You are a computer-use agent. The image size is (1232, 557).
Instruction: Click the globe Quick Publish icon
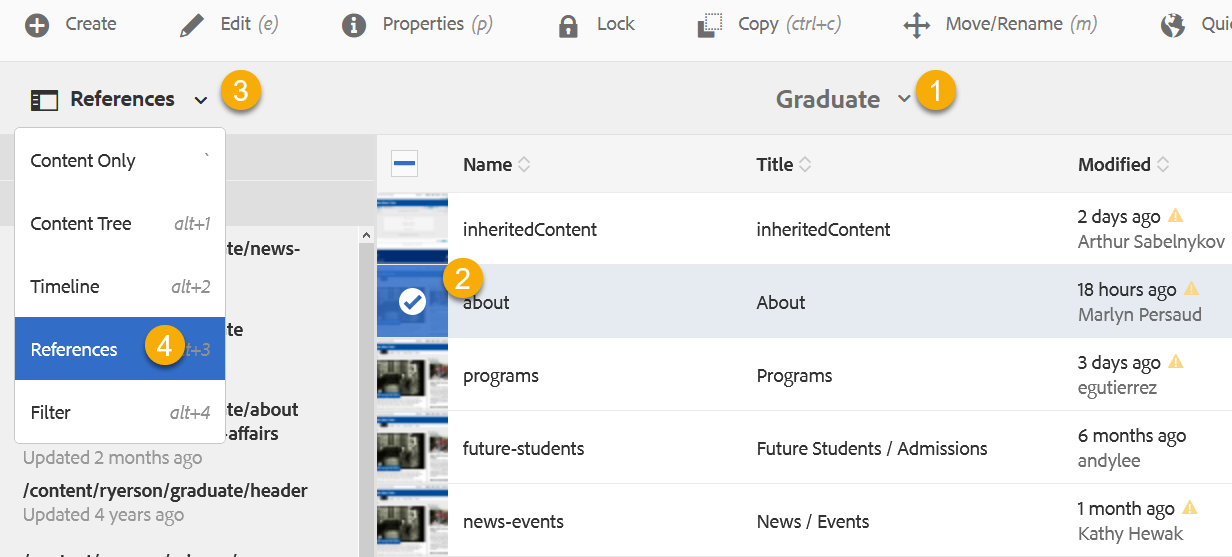(1172, 25)
